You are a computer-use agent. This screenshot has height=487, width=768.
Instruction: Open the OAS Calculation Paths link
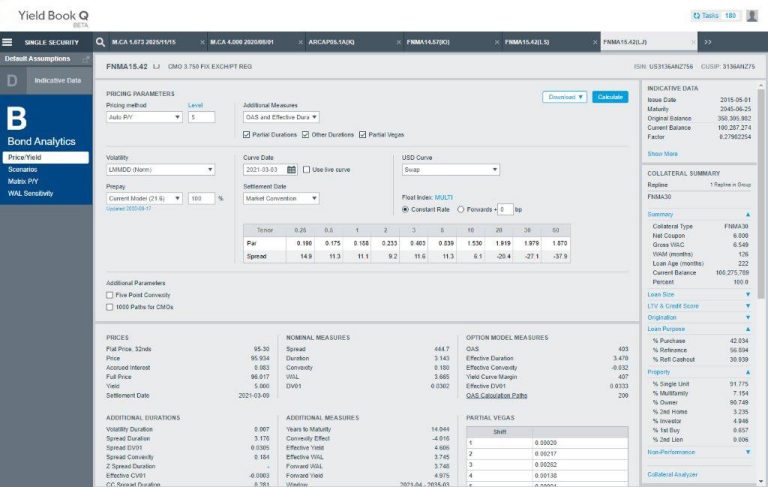point(497,395)
